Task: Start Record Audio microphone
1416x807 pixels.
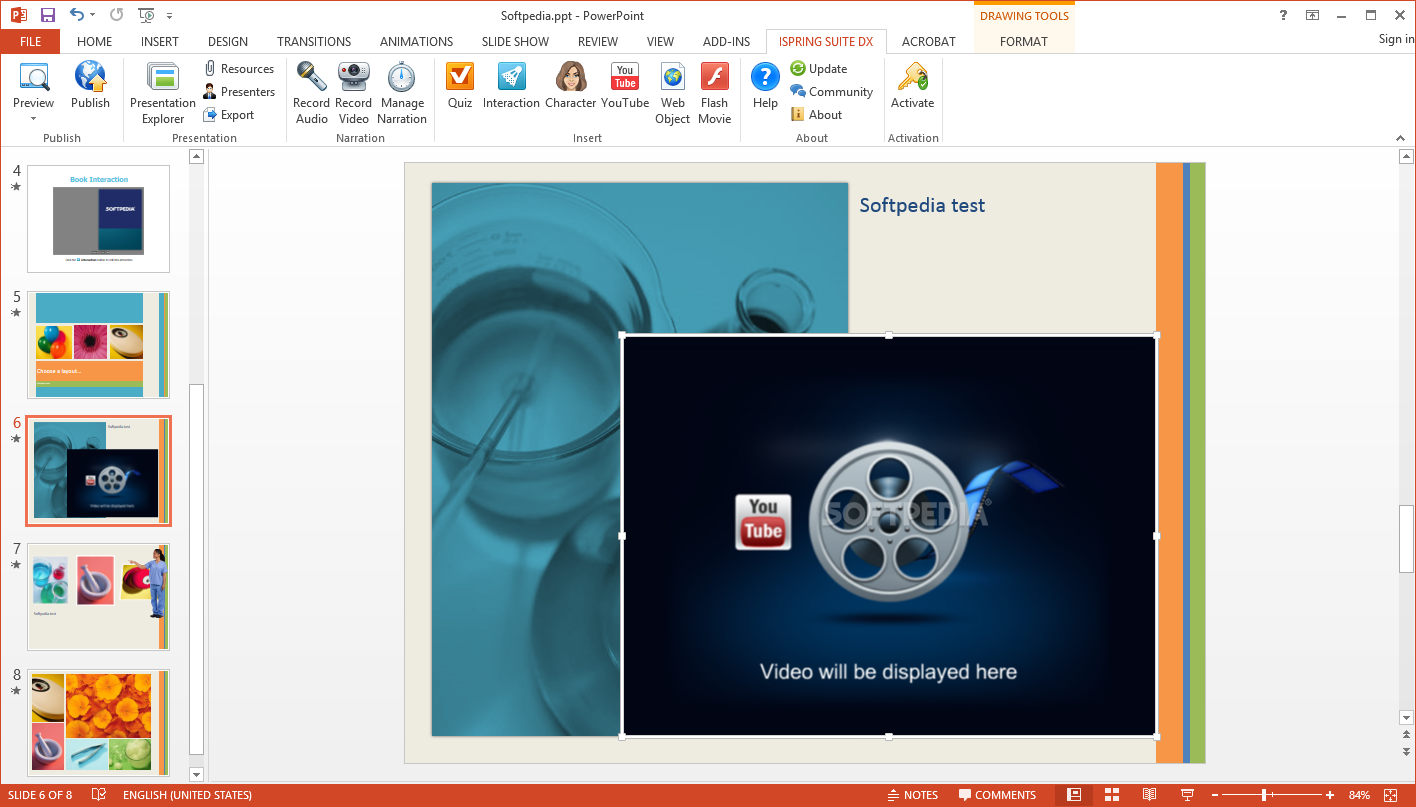Action: tap(311, 93)
